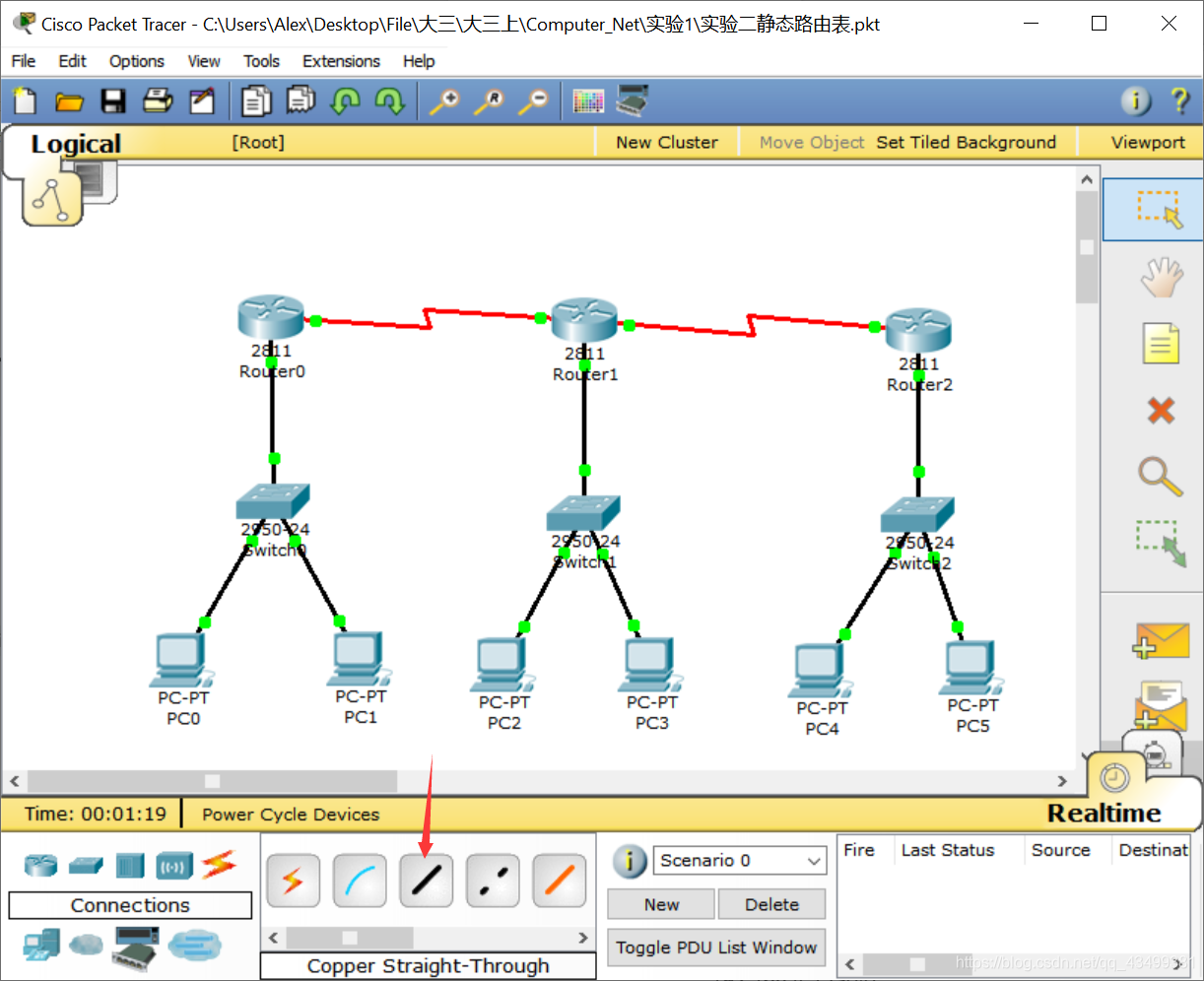Click the Delete scenario button

(x=772, y=904)
